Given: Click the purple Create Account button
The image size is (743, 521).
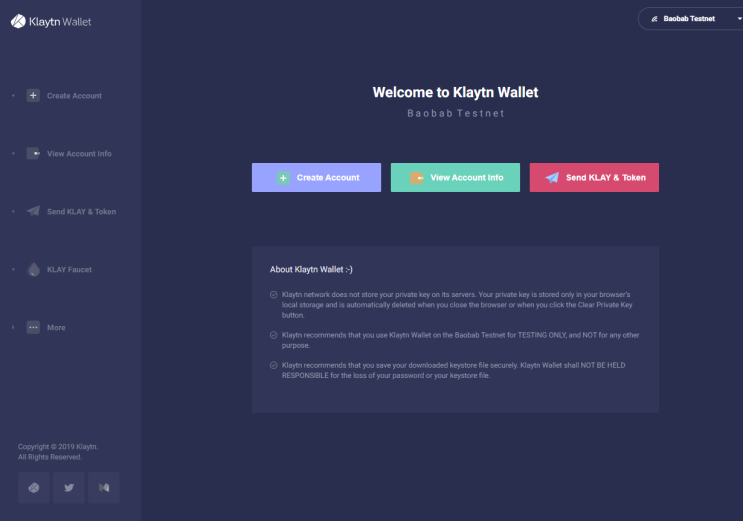Looking at the screenshot, I should coord(316,177).
